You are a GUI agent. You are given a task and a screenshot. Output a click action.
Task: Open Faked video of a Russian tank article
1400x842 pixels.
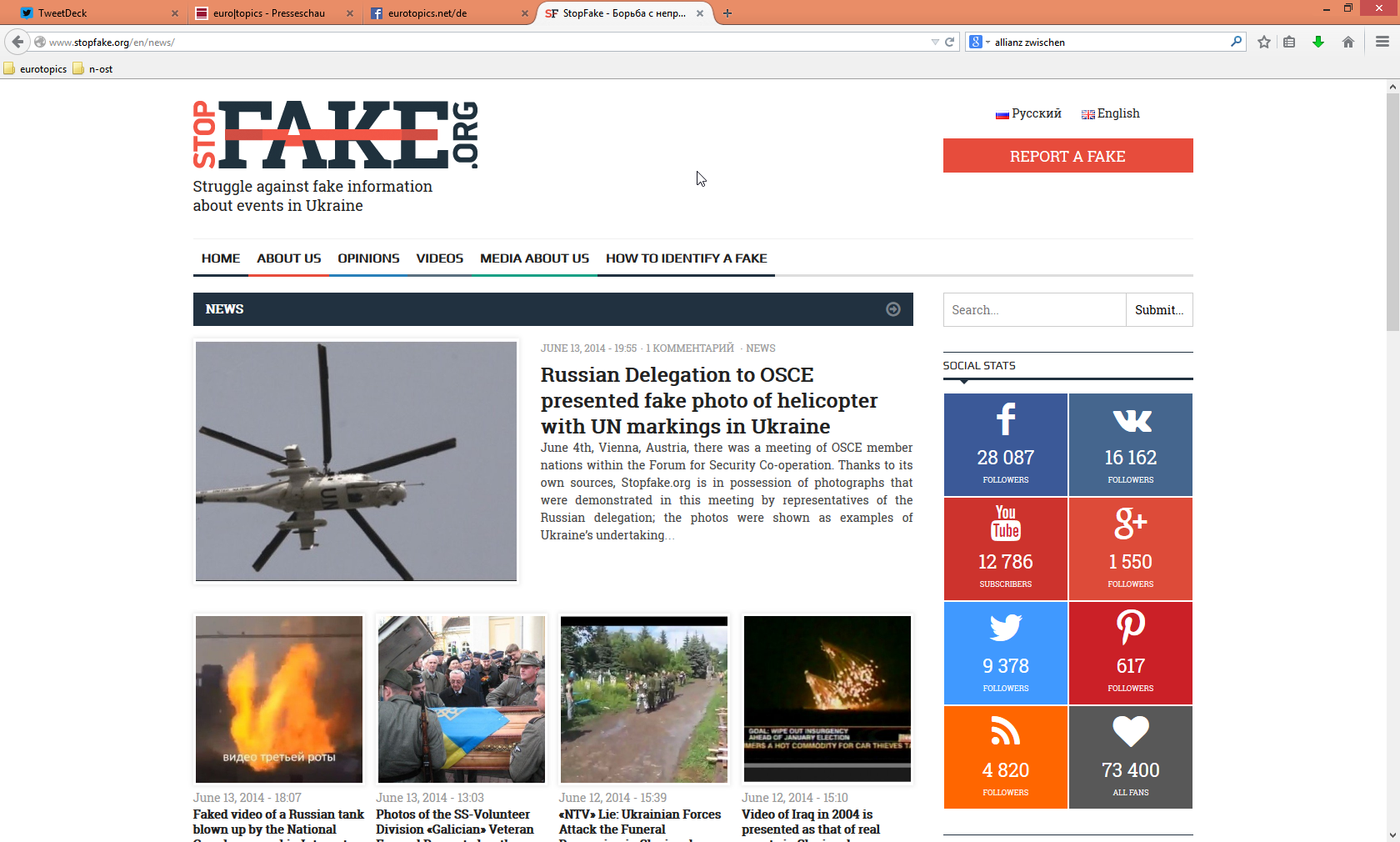coord(278,824)
